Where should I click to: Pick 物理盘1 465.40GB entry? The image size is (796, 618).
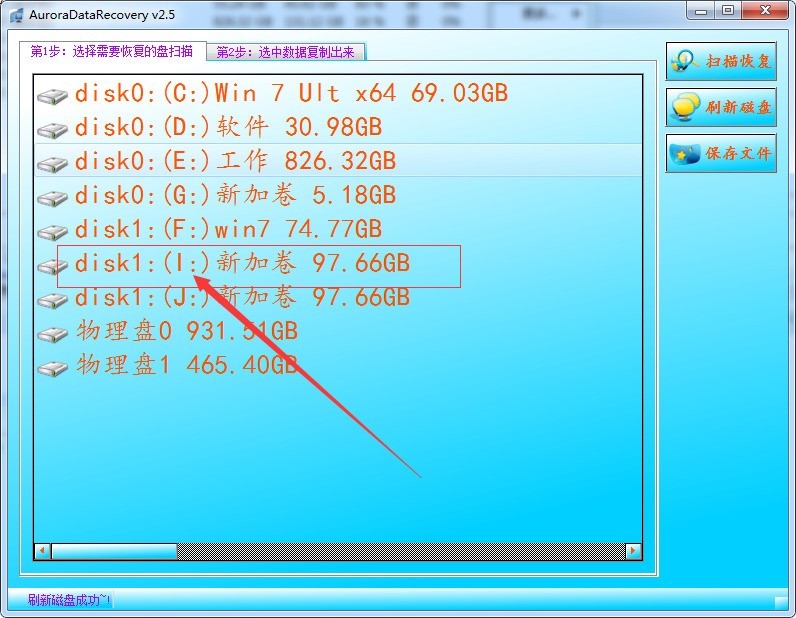[187, 365]
